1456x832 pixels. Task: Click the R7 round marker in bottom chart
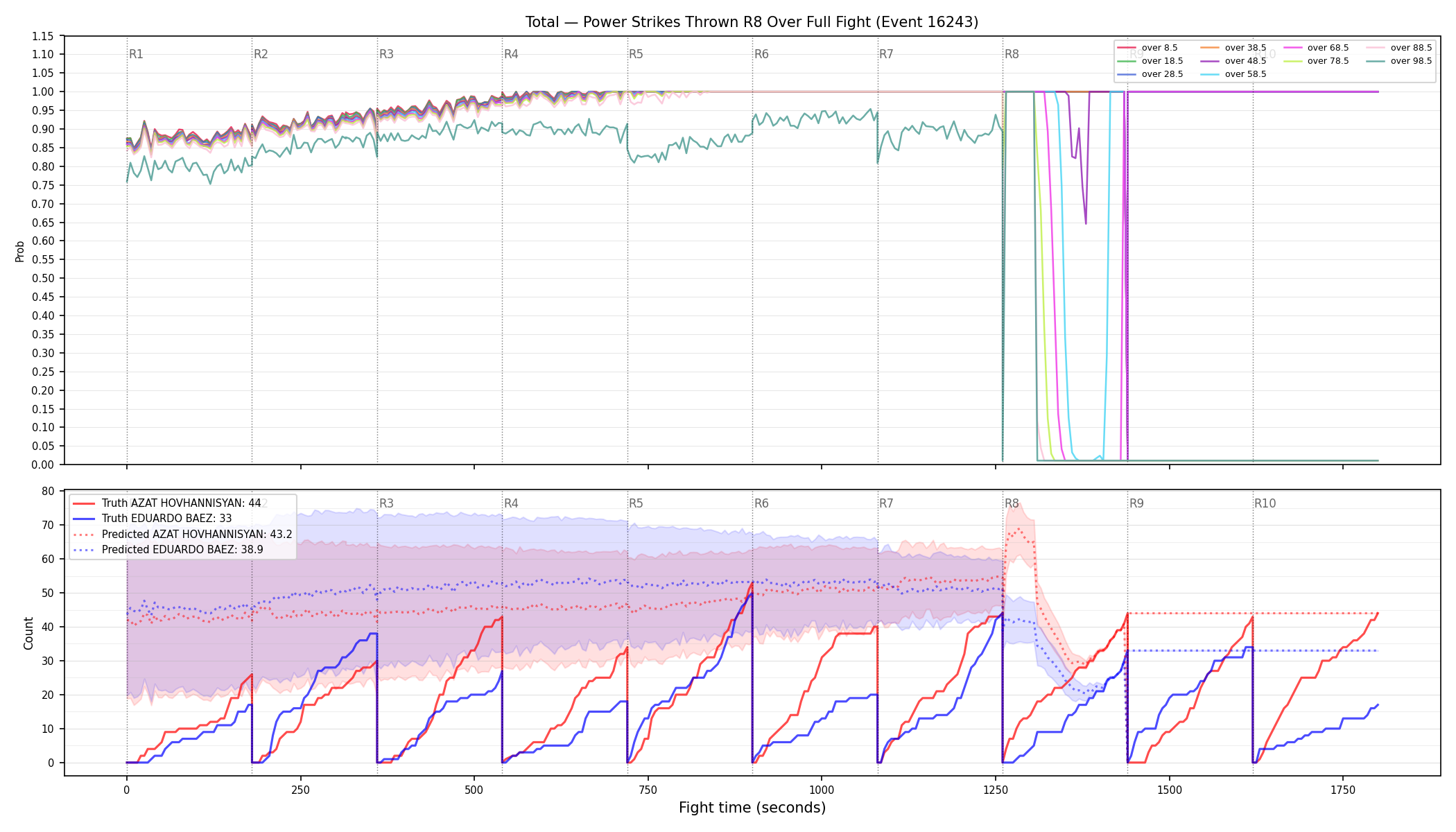(x=887, y=503)
